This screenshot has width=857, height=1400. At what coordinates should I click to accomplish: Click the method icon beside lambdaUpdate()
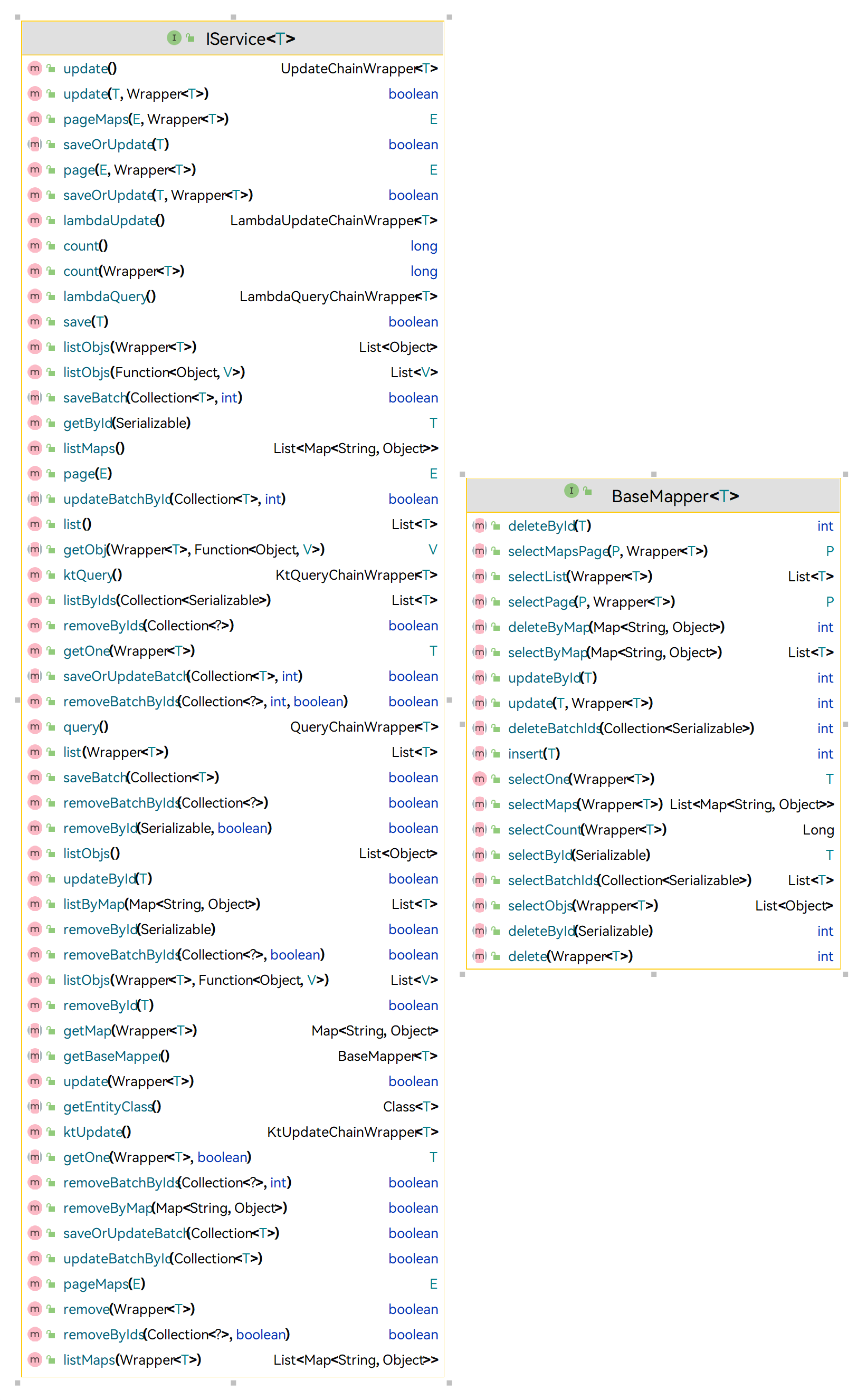35,220
